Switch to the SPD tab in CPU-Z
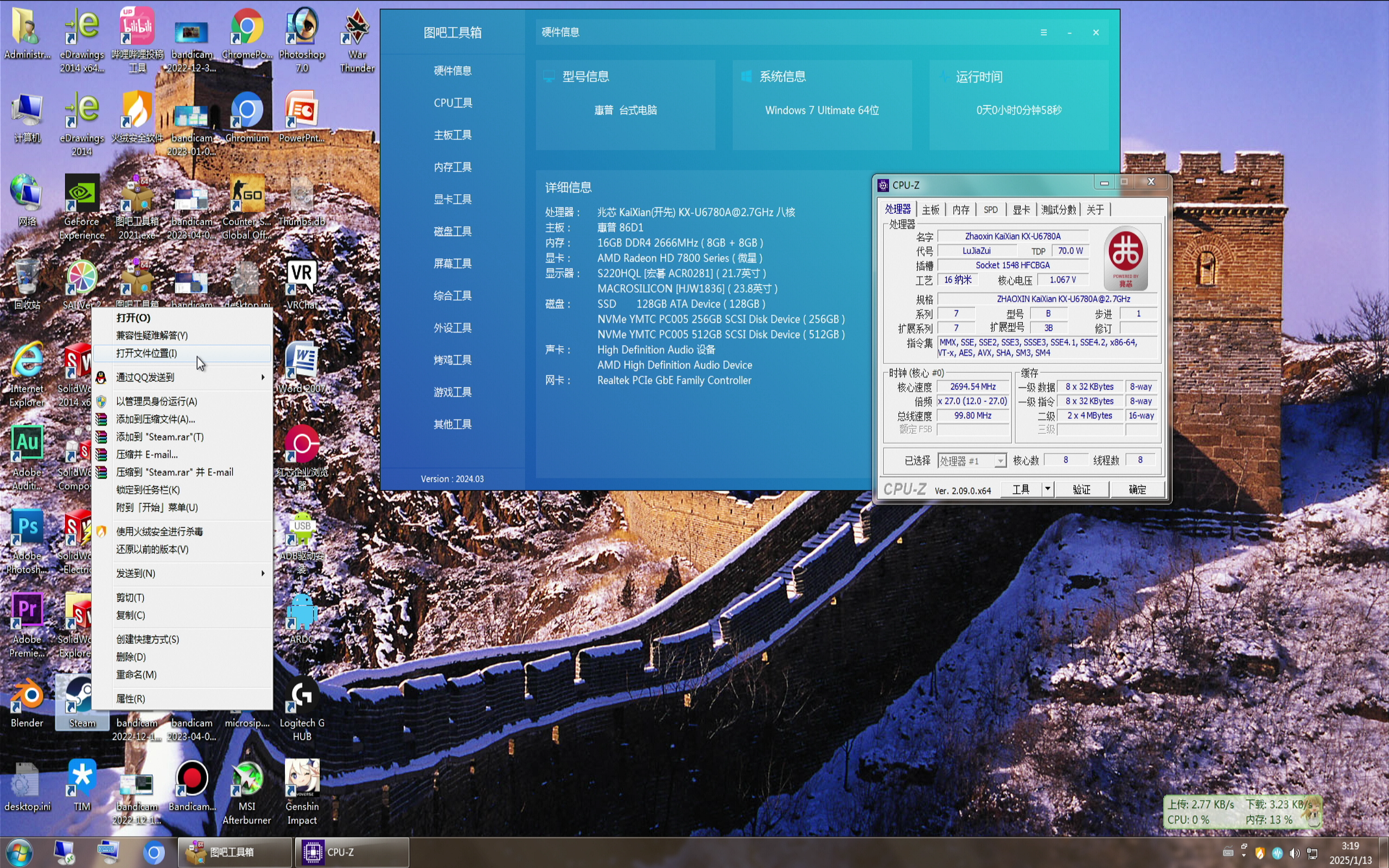The width and height of the screenshot is (1389, 868). click(x=991, y=209)
